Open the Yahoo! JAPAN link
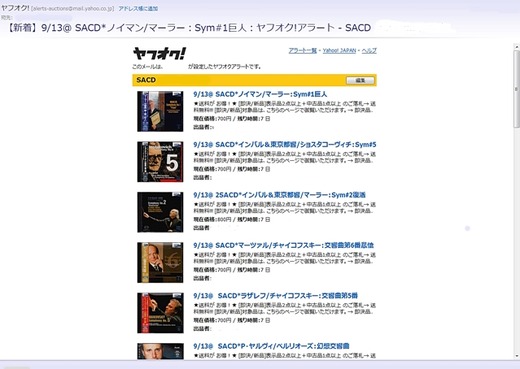This screenshot has height=369, width=520. tap(339, 51)
